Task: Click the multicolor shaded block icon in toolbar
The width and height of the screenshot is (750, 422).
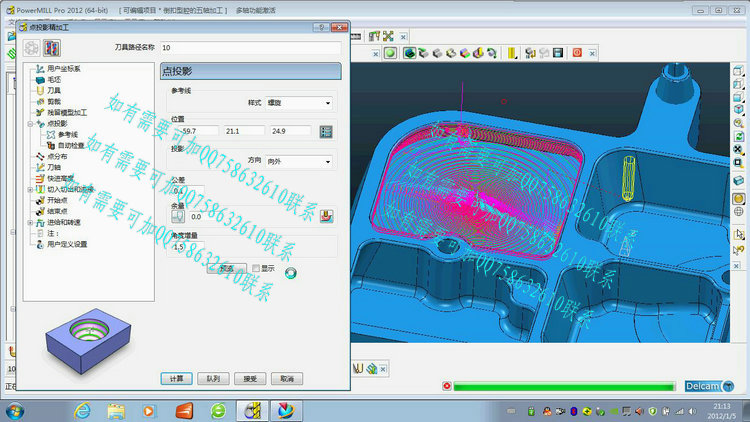Action: pyautogui.click(x=464, y=53)
